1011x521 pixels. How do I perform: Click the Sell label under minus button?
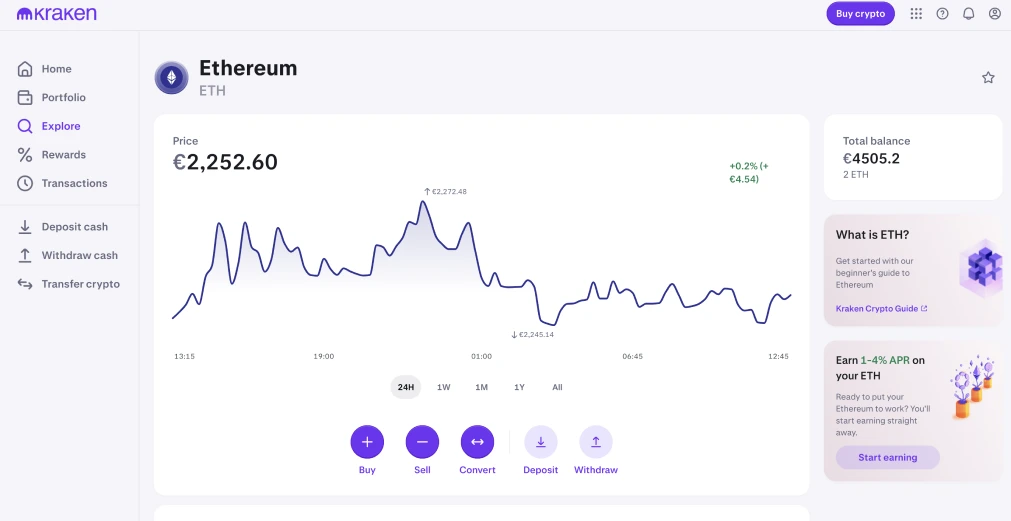pyautogui.click(x=422, y=470)
